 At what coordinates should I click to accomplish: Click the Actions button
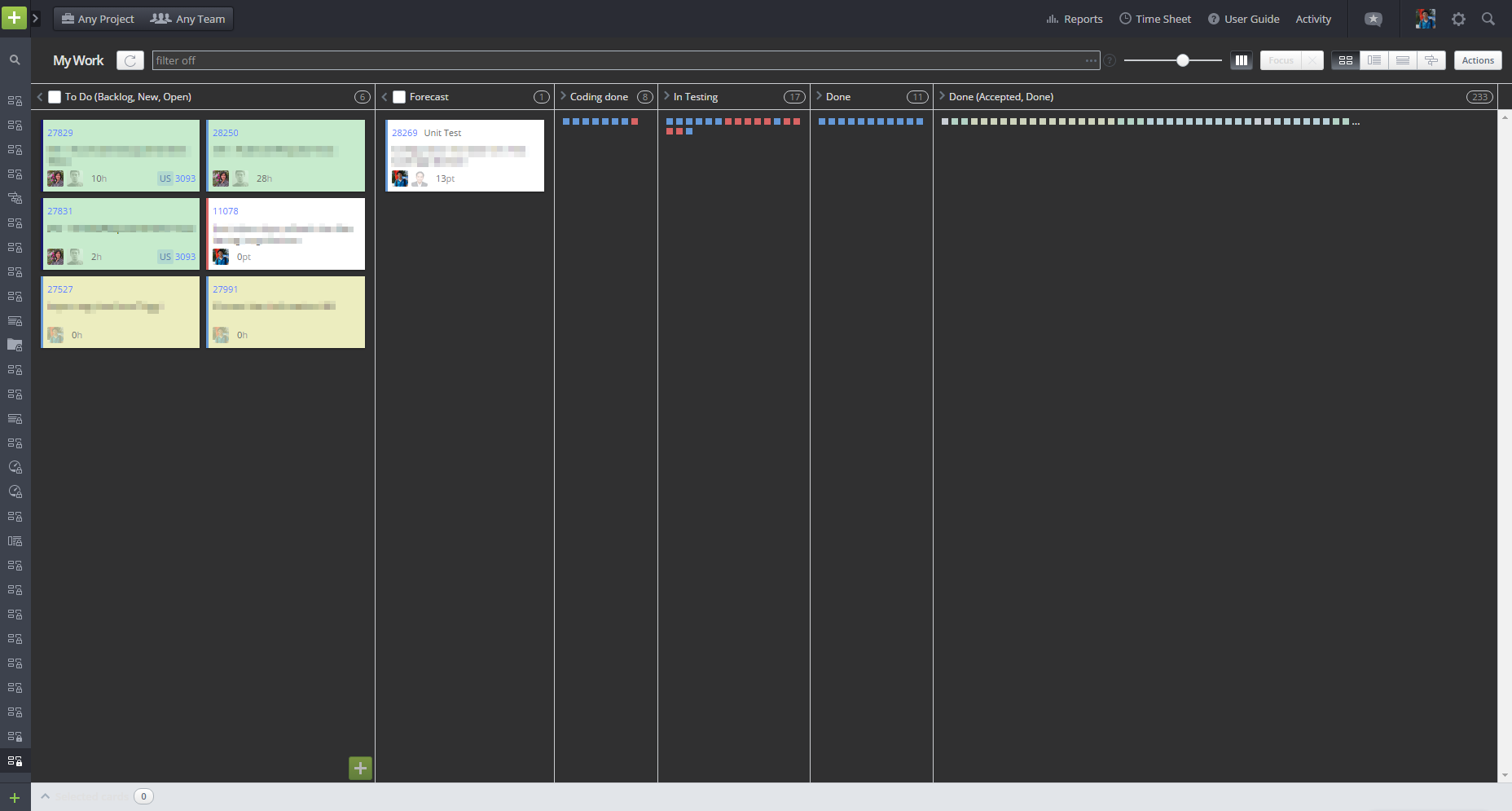coord(1477,60)
